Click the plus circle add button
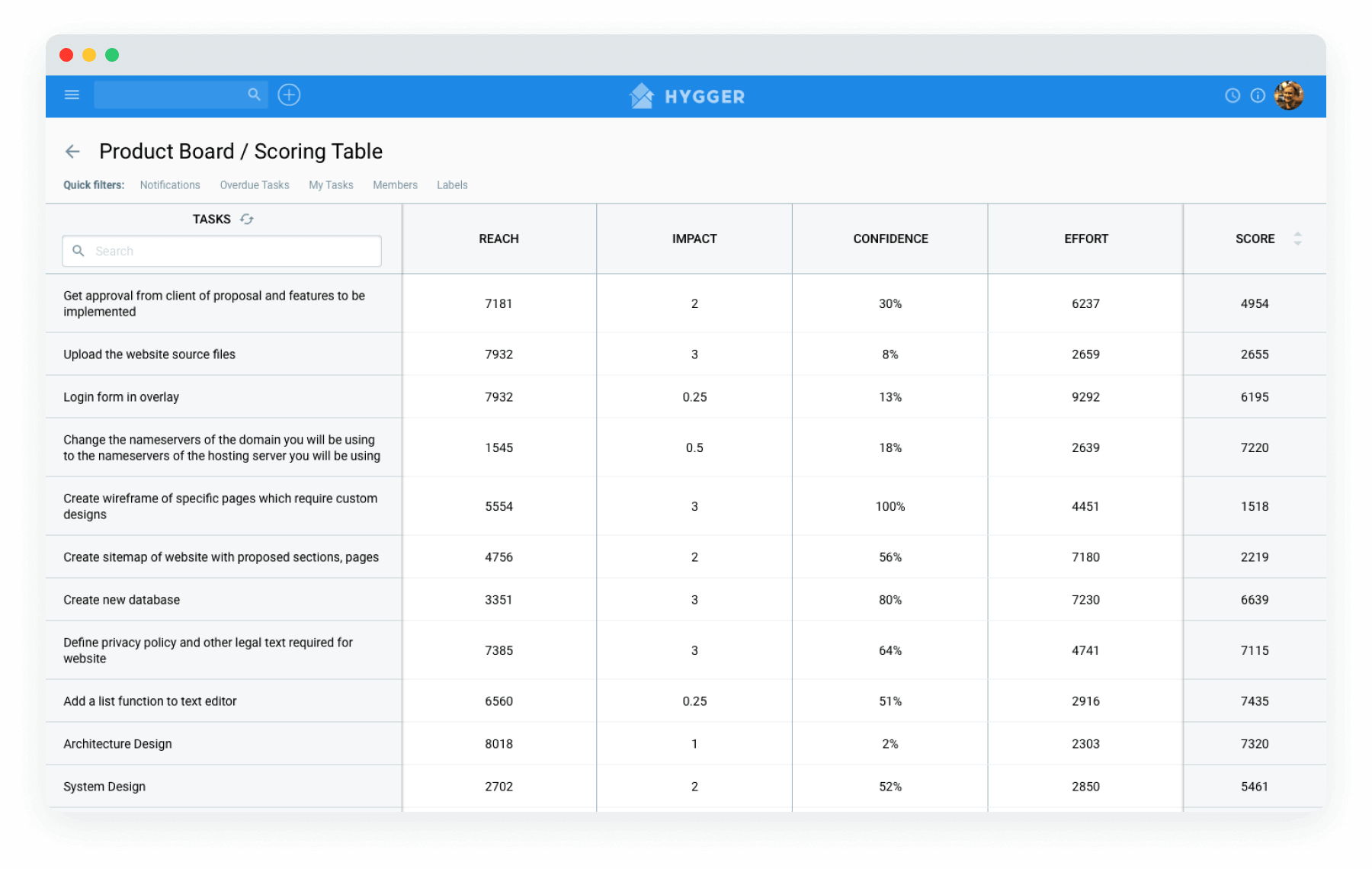Viewport: 1372px width, 869px height. [x=289, y=95]
